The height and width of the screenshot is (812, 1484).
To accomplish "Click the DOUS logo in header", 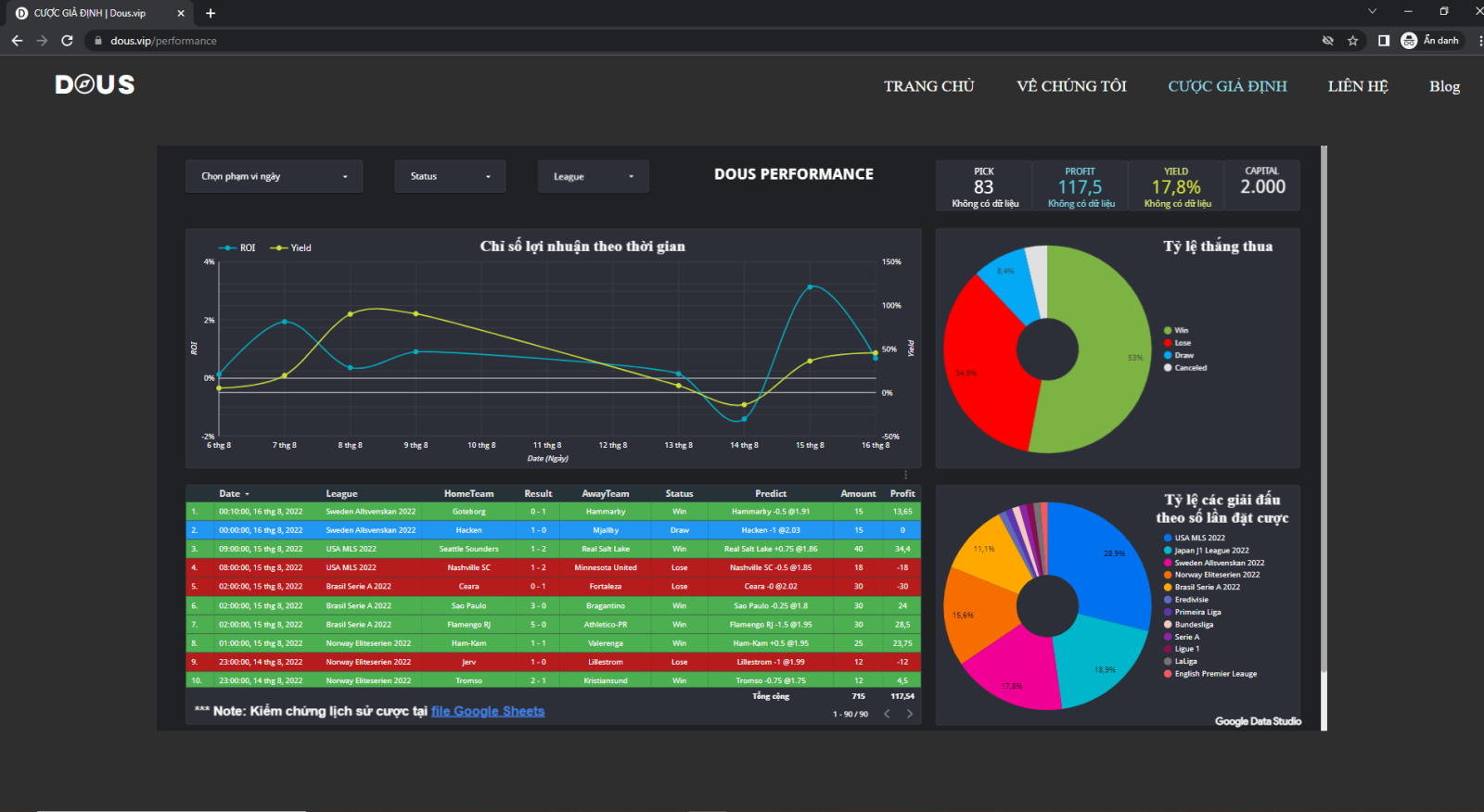I will tap(95, 85).
